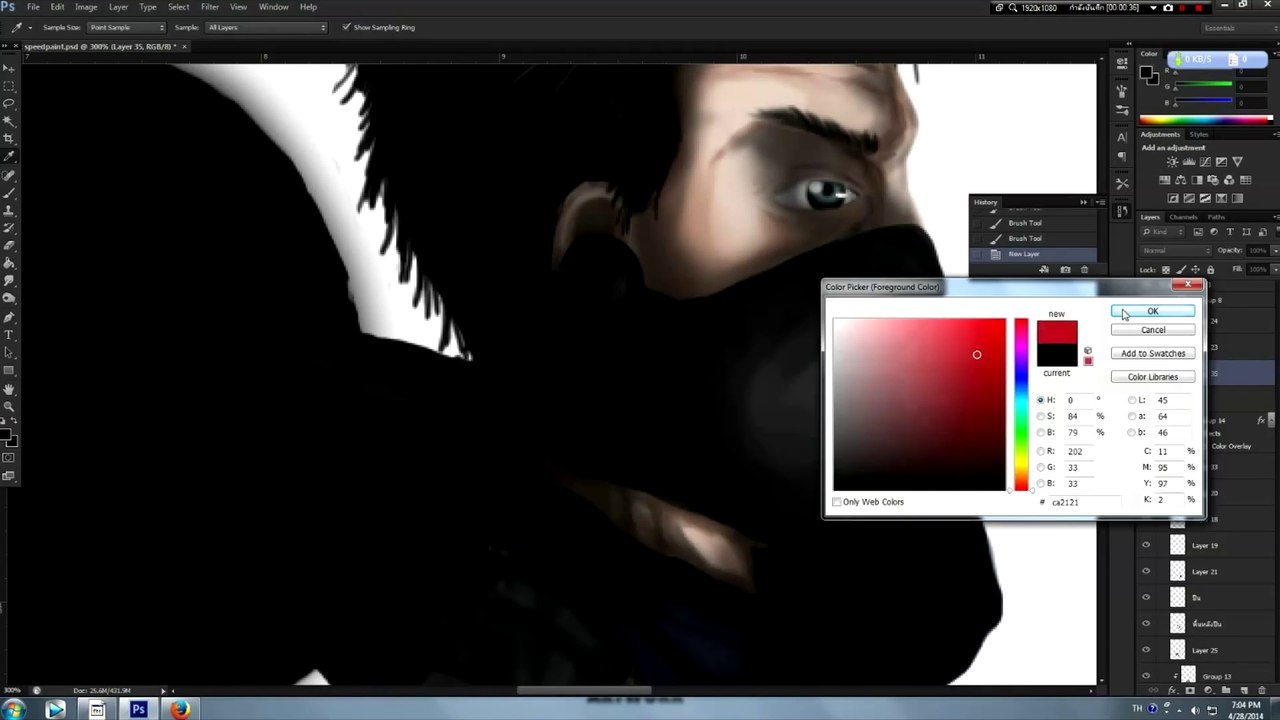Viewport: 1280px width, 720px height.
Task: Select the Type tool
Action: [x=9, y=335]
